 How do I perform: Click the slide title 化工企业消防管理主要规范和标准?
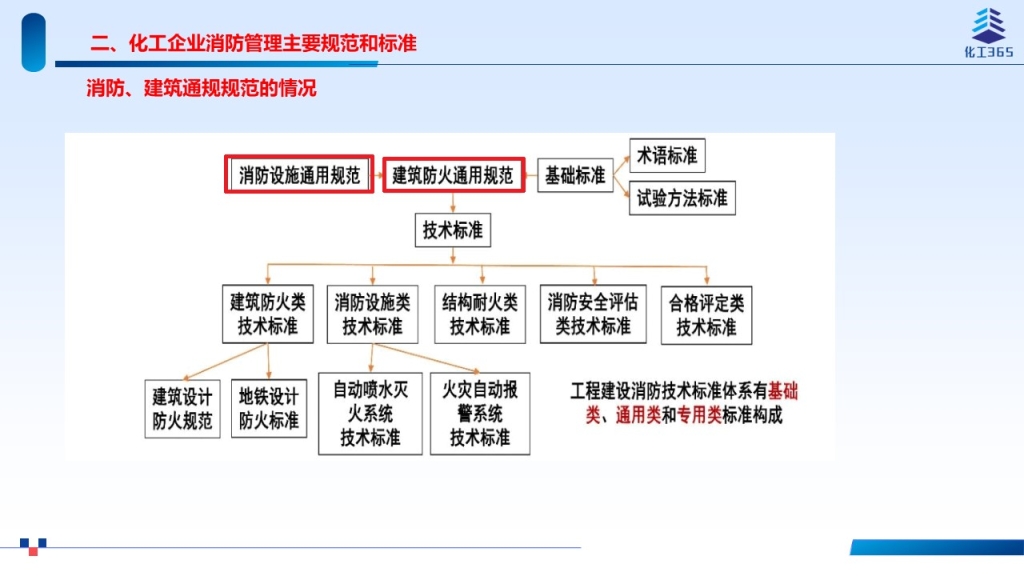[273, 44]
